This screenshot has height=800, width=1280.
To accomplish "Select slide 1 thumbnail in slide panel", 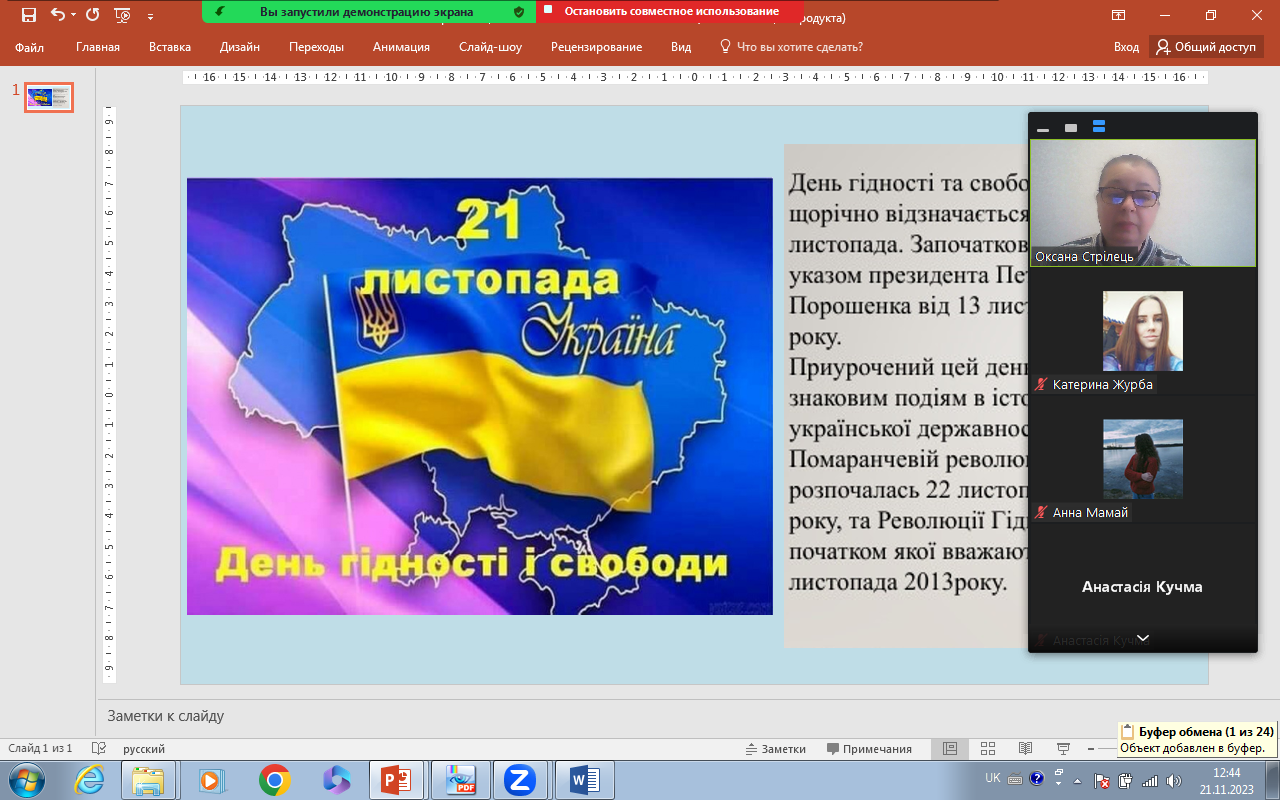I will tap(48, 97).
